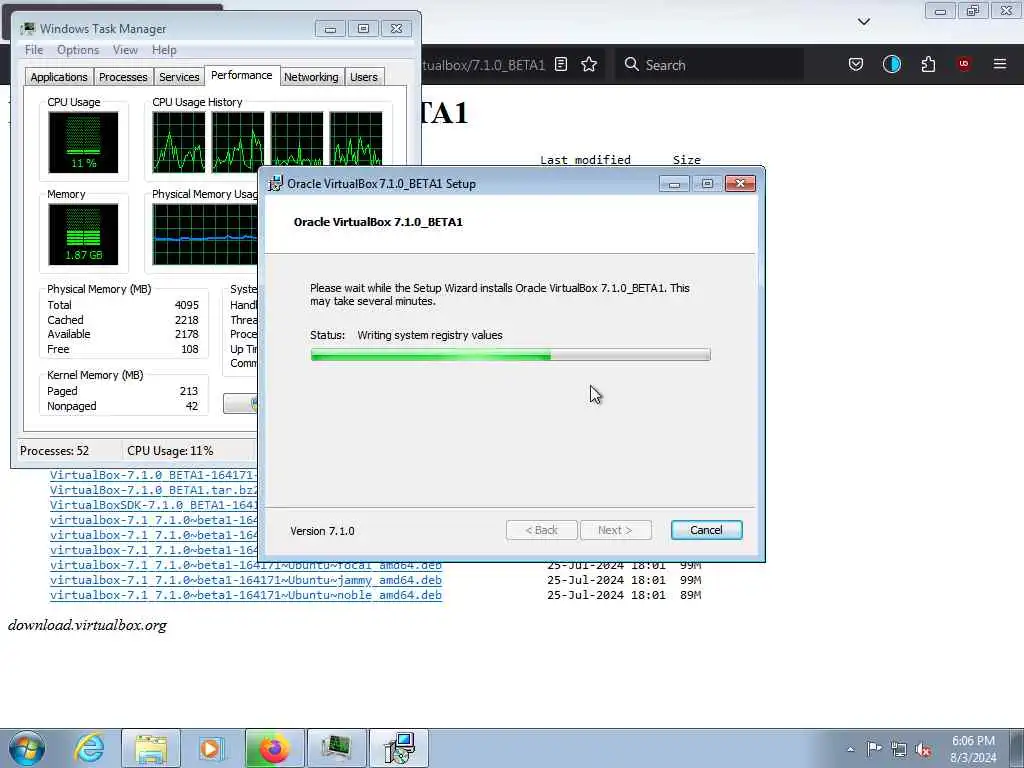Click the Kernel Memory Paged value 213

click(x=189, y=391)
